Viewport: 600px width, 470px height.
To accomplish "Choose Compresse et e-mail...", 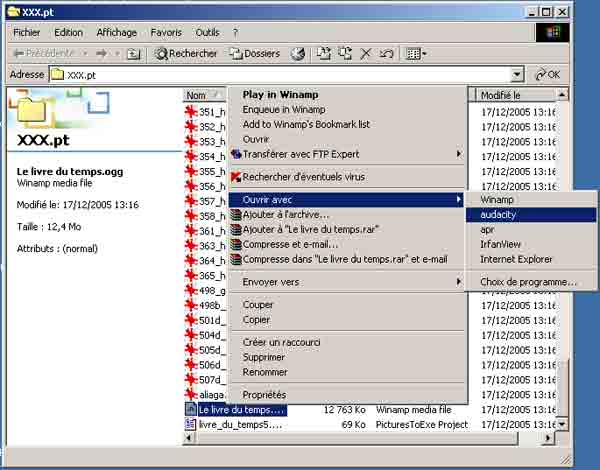I will (x=347, y=244).
